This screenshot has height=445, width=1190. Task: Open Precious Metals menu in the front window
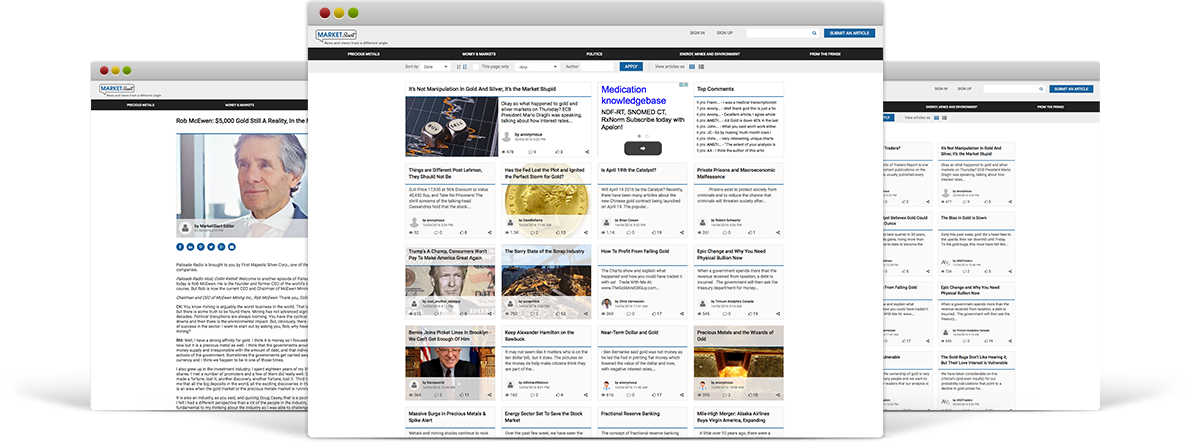pyautogui.click(x=364, y=55)
